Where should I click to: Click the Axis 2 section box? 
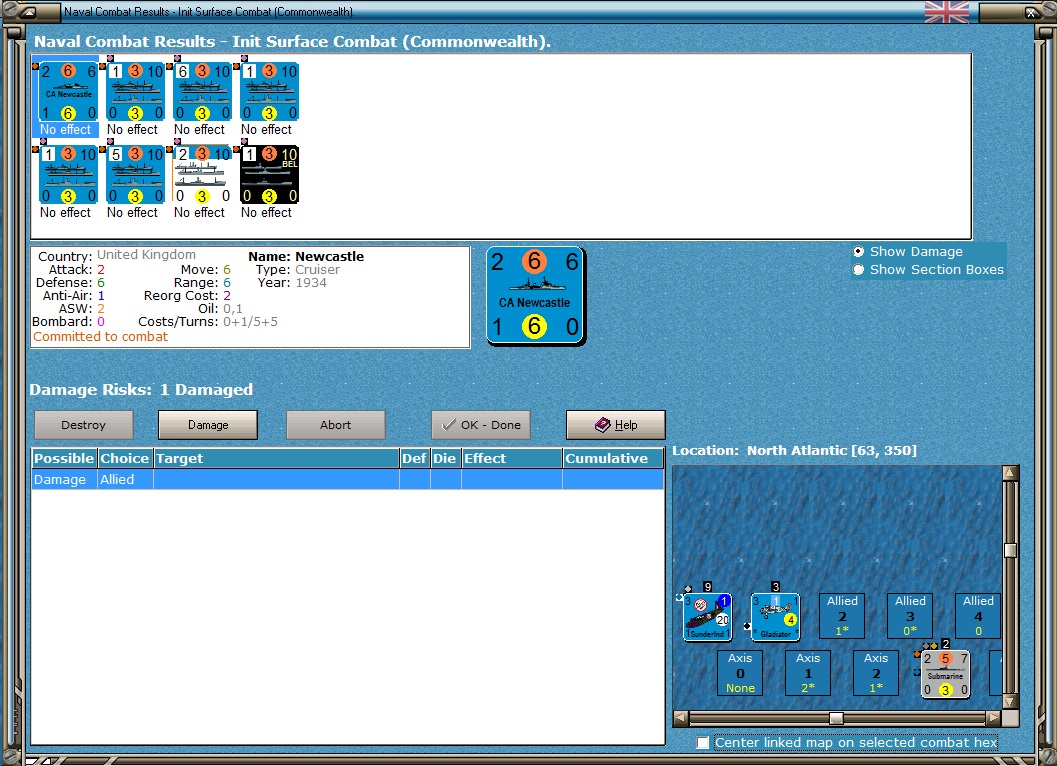[876, 672]
